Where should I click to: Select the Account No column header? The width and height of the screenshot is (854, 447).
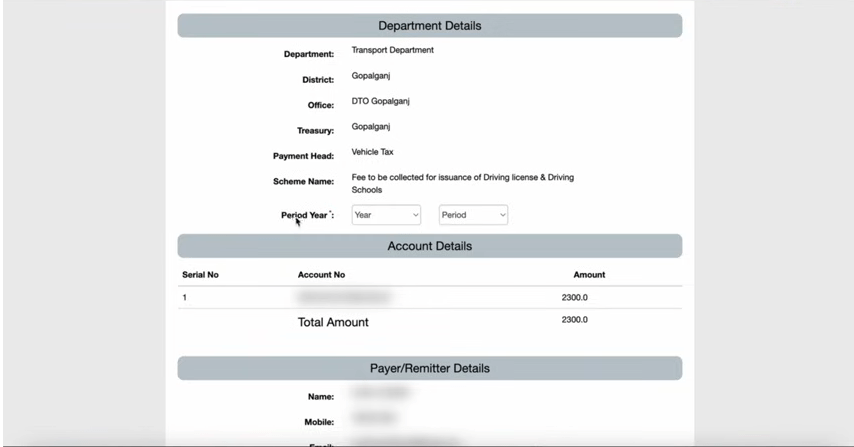[x=321, y=275]
